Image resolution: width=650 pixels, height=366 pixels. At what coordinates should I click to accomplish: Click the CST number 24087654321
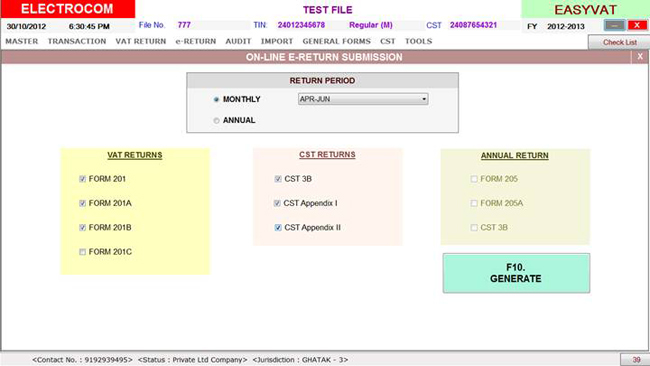click(473, 25)
